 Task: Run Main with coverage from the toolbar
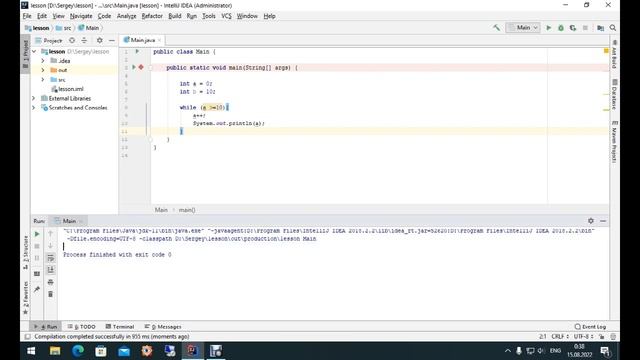click(573, 28)
